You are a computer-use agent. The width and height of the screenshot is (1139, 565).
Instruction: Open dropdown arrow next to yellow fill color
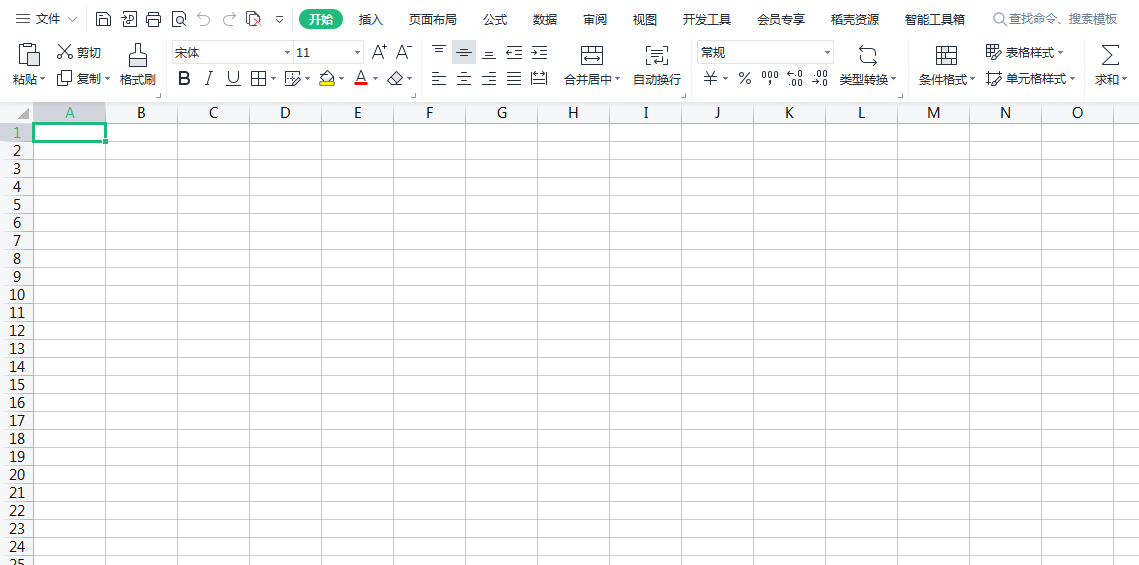tap(341, 78)
